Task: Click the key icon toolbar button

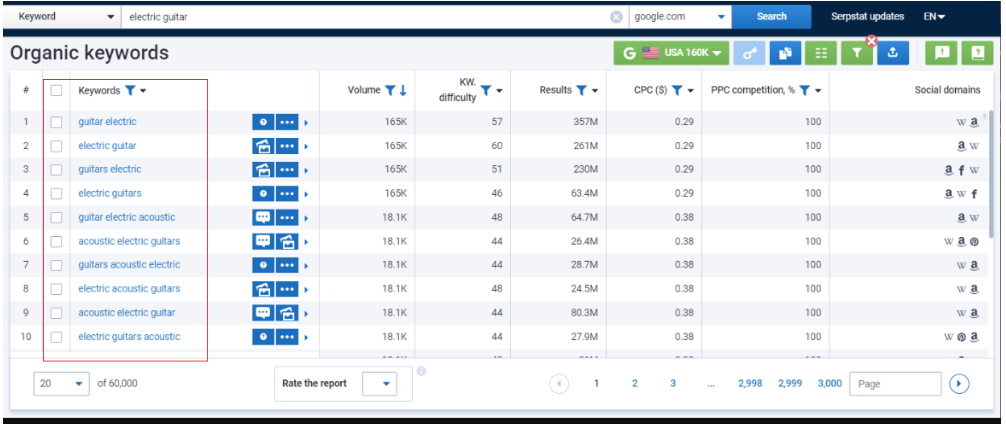Action: [x=749, y=54]
